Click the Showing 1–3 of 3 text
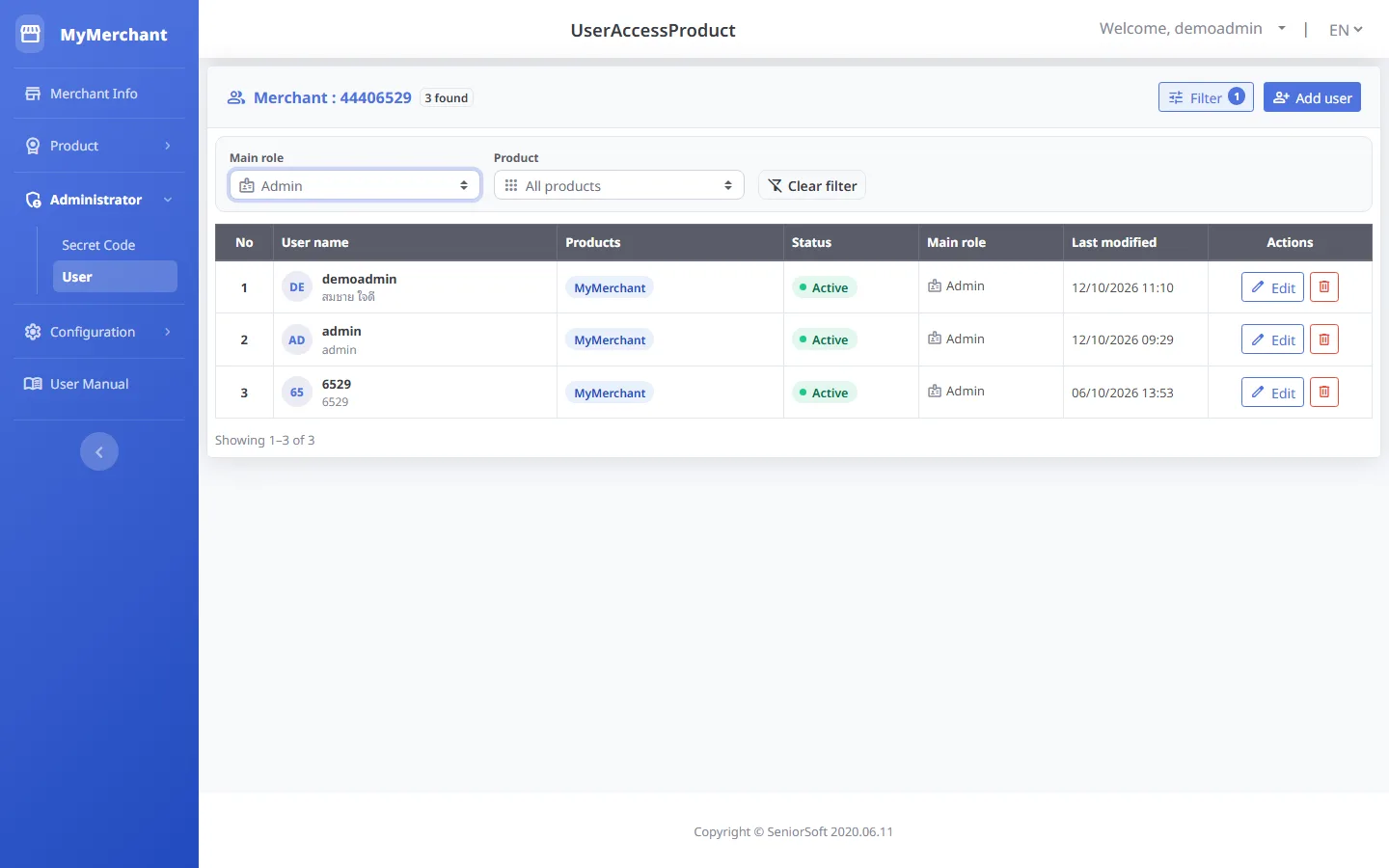The width and height of the screenshot is (1389, 868). [x=265, y=440]
